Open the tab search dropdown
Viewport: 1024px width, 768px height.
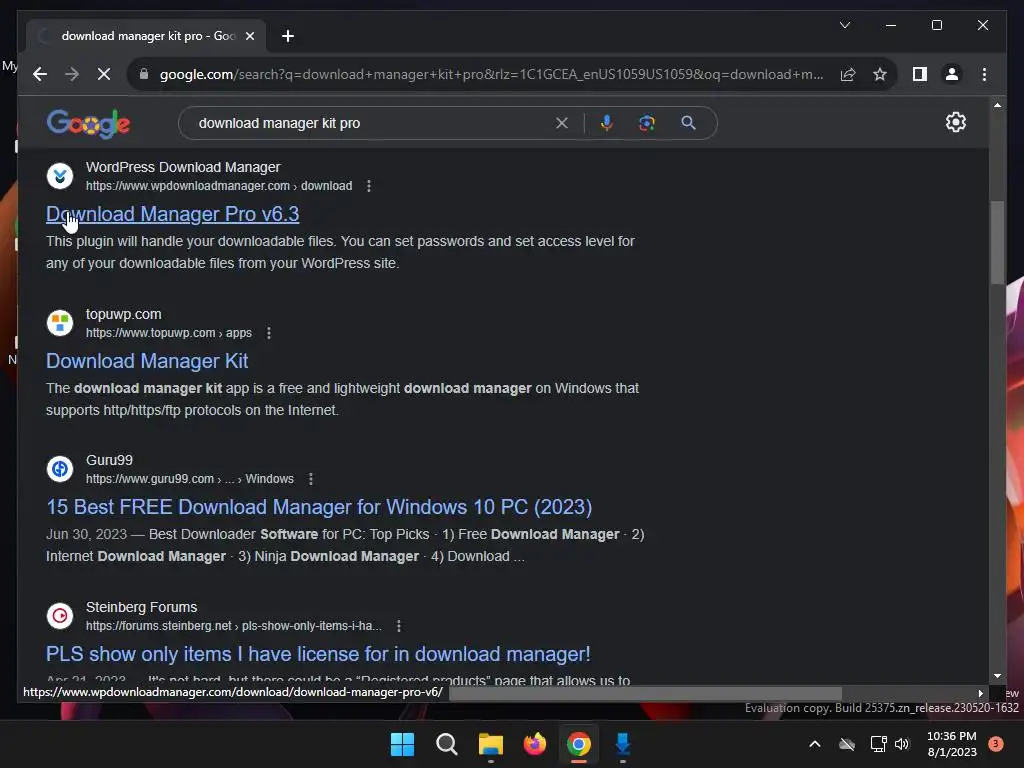coord(844,25)
